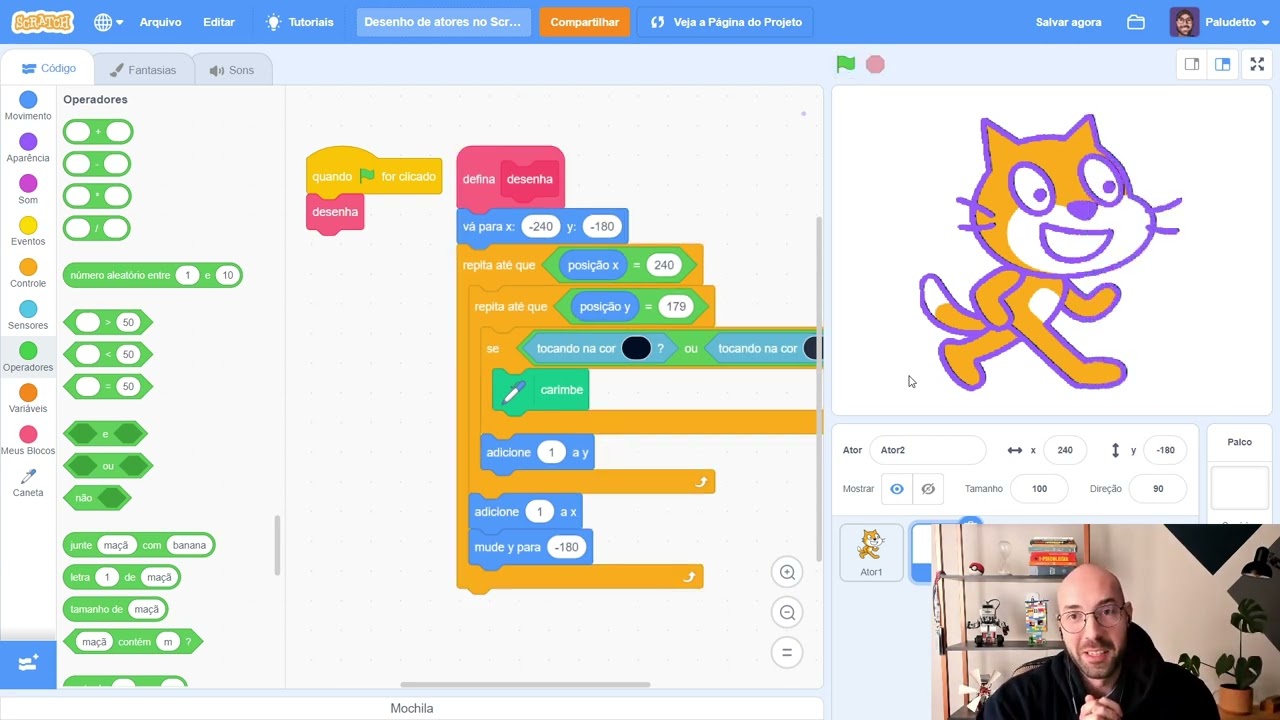Click the zoom in workspace icon

[787, 572]
